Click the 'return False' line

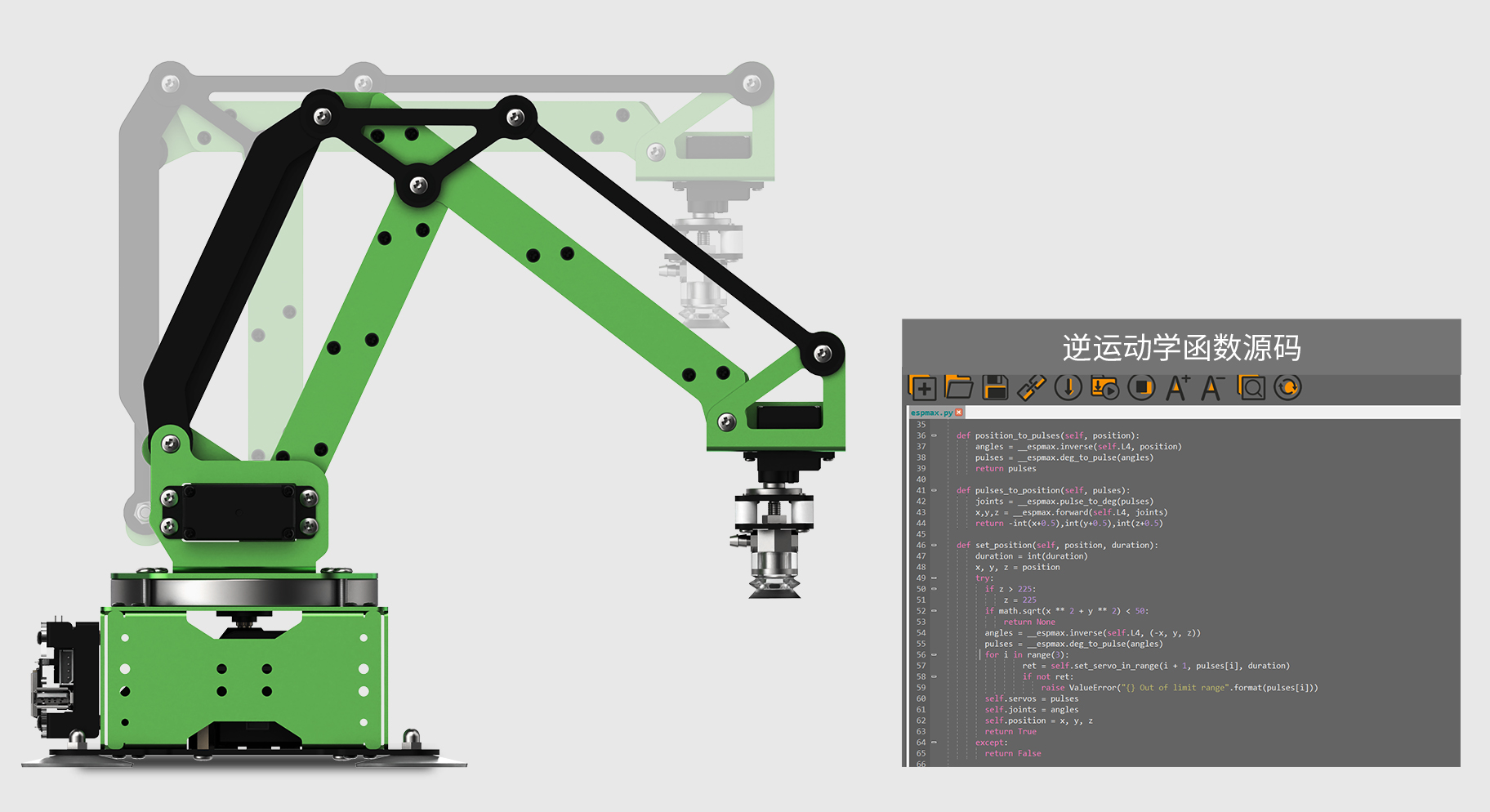click(1013, 753)
